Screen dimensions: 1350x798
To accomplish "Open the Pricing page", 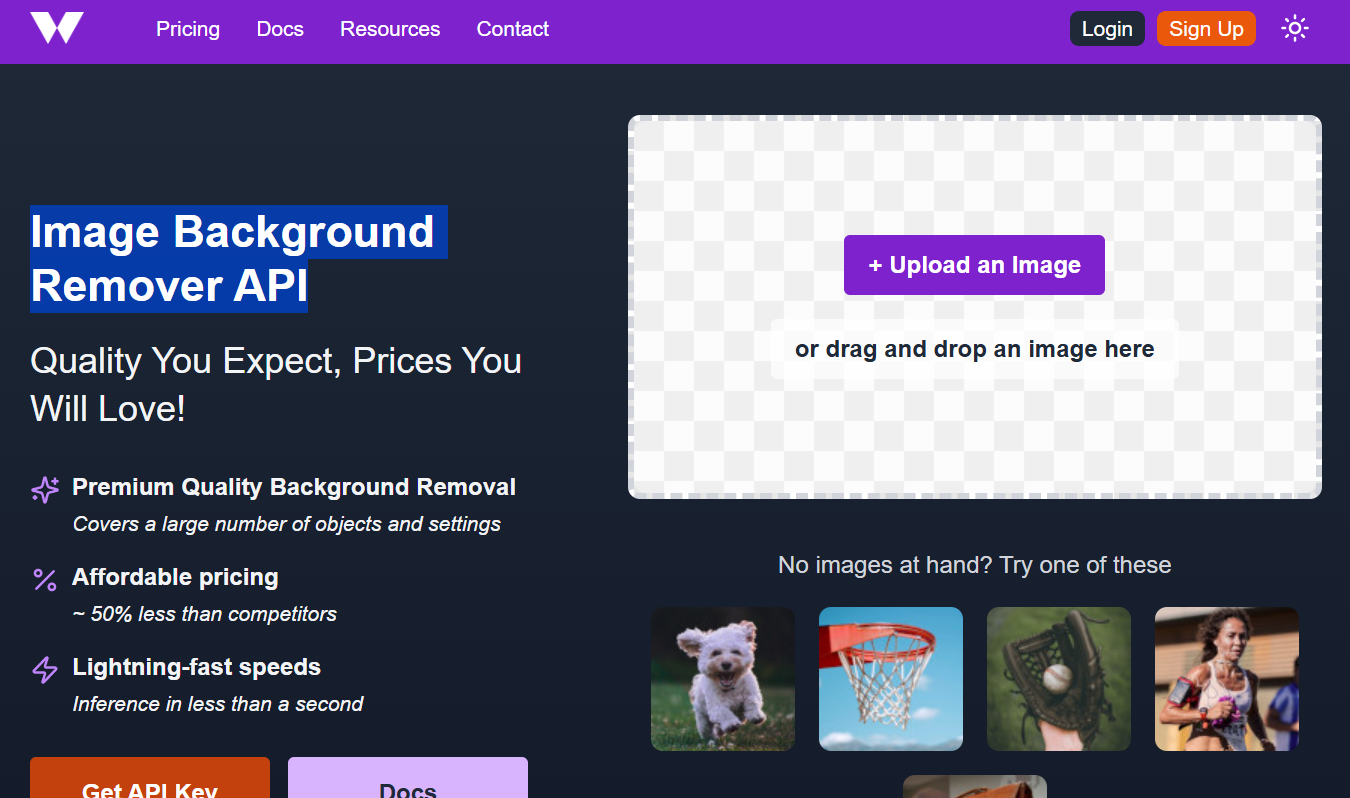I will coord(187,29).
